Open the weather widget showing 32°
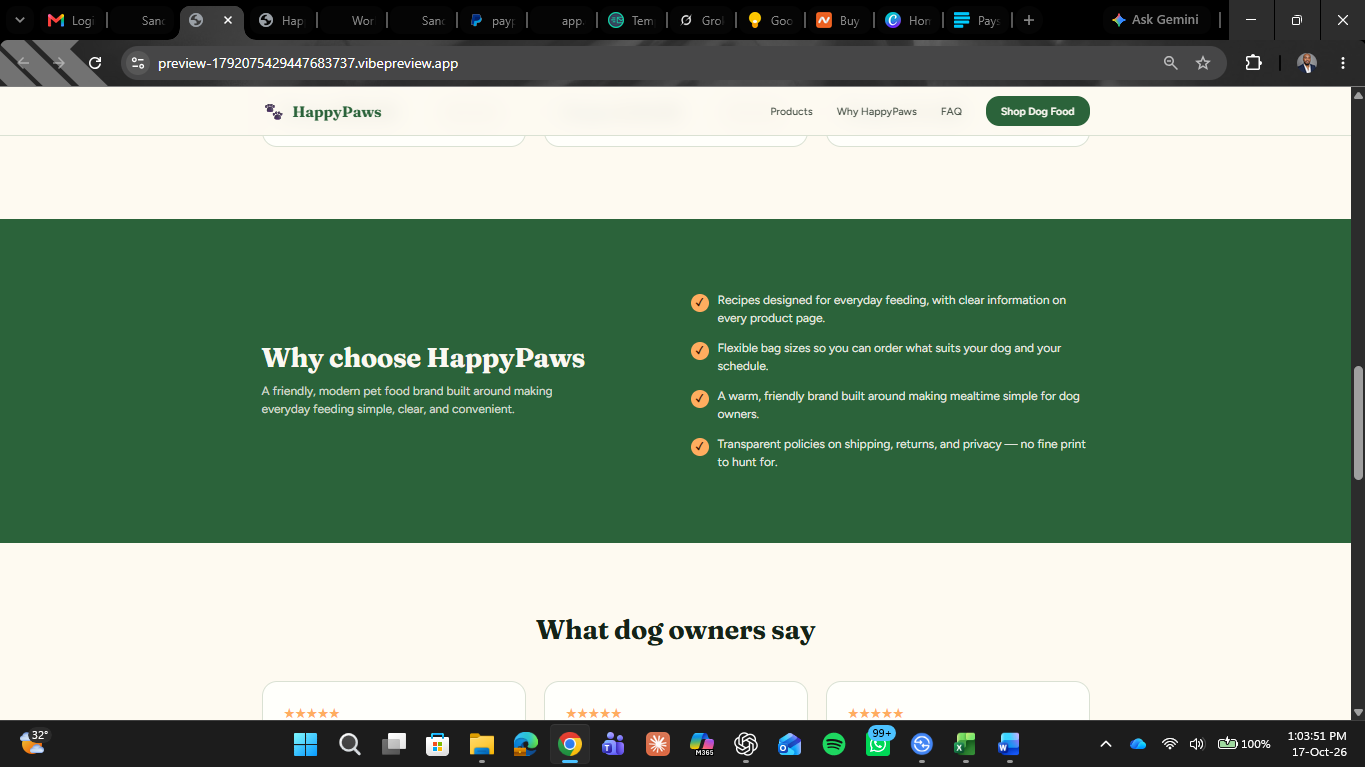Viewport: 1365px width, 767px height. [34, 742]
